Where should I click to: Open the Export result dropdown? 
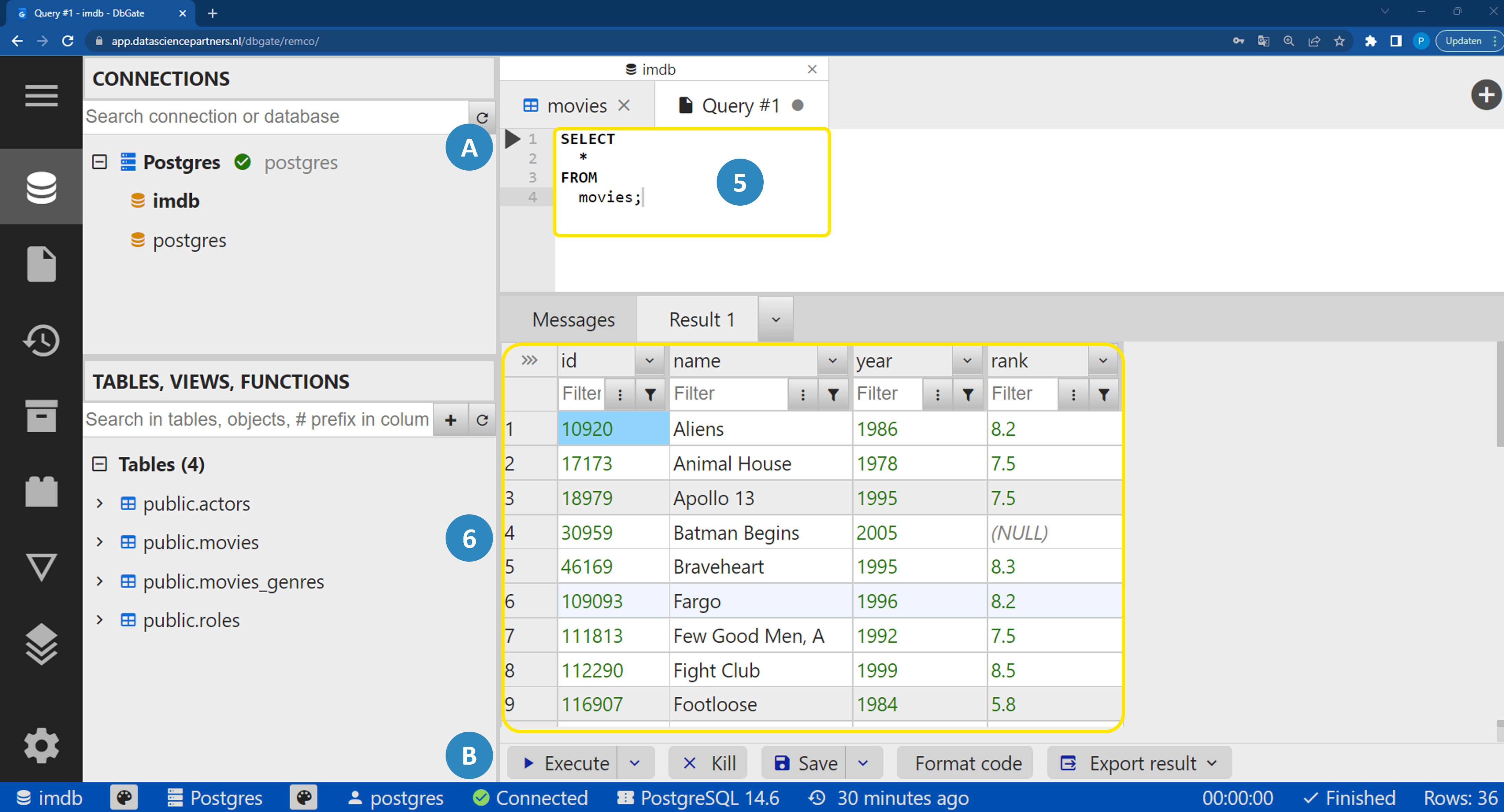point(1139,763)
